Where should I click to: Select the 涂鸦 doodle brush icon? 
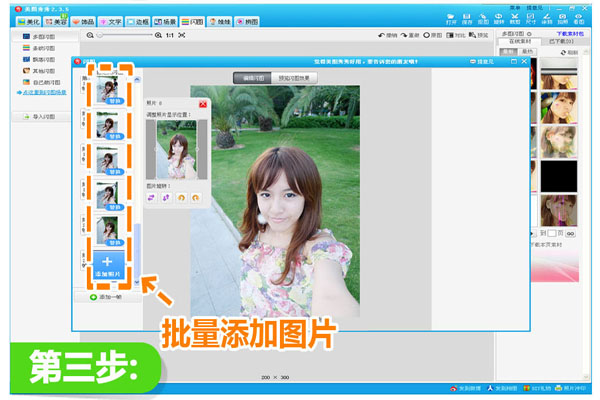(546, 19)
